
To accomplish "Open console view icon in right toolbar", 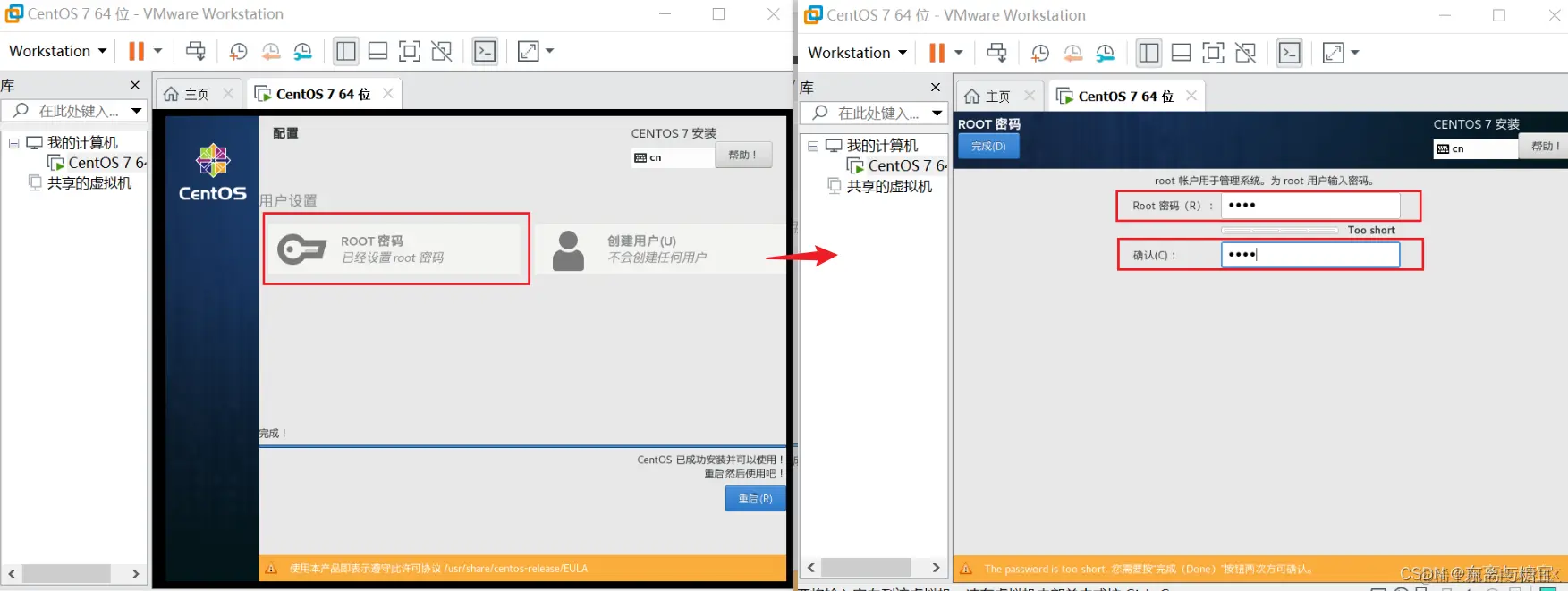I will pos(1289,53).
